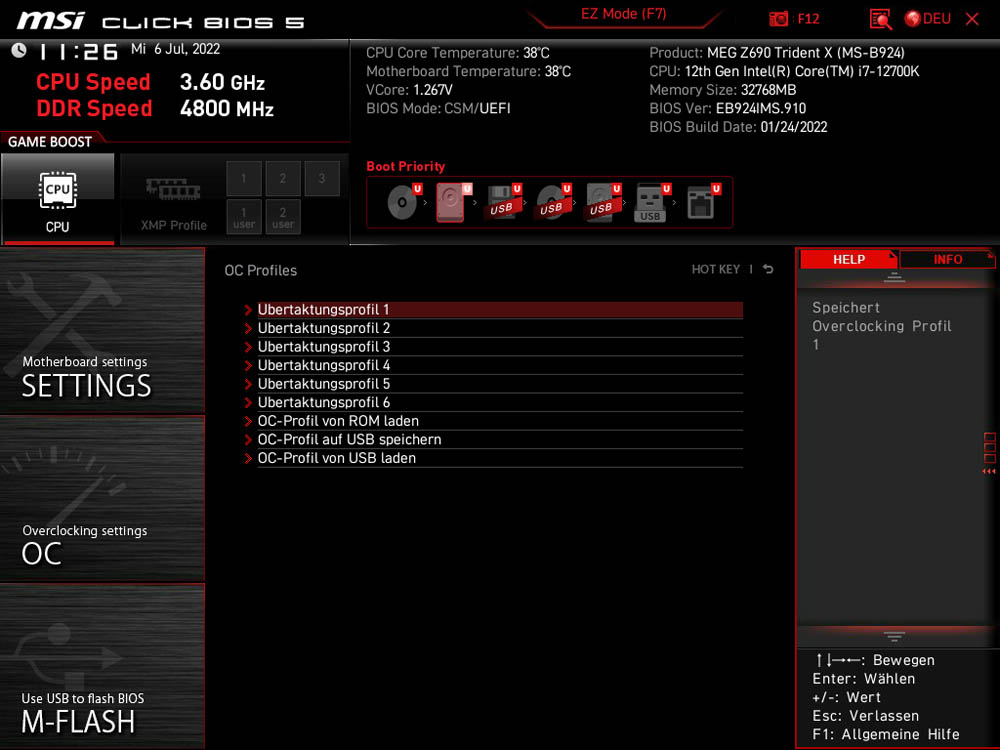Viewport: 1000px width, 750px height.
Task: Select OC-Profil von ROM laden
Action: pos(500,421)
